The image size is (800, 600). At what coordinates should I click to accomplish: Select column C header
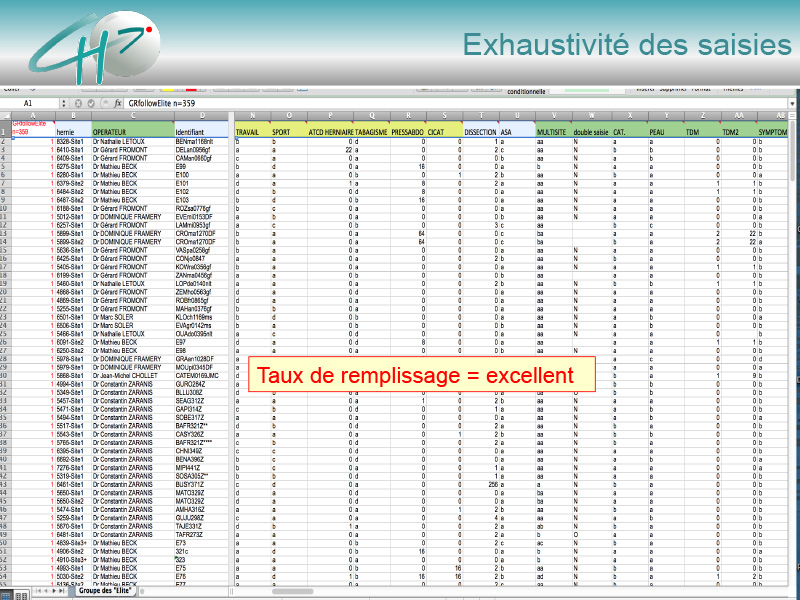[133, 116]
